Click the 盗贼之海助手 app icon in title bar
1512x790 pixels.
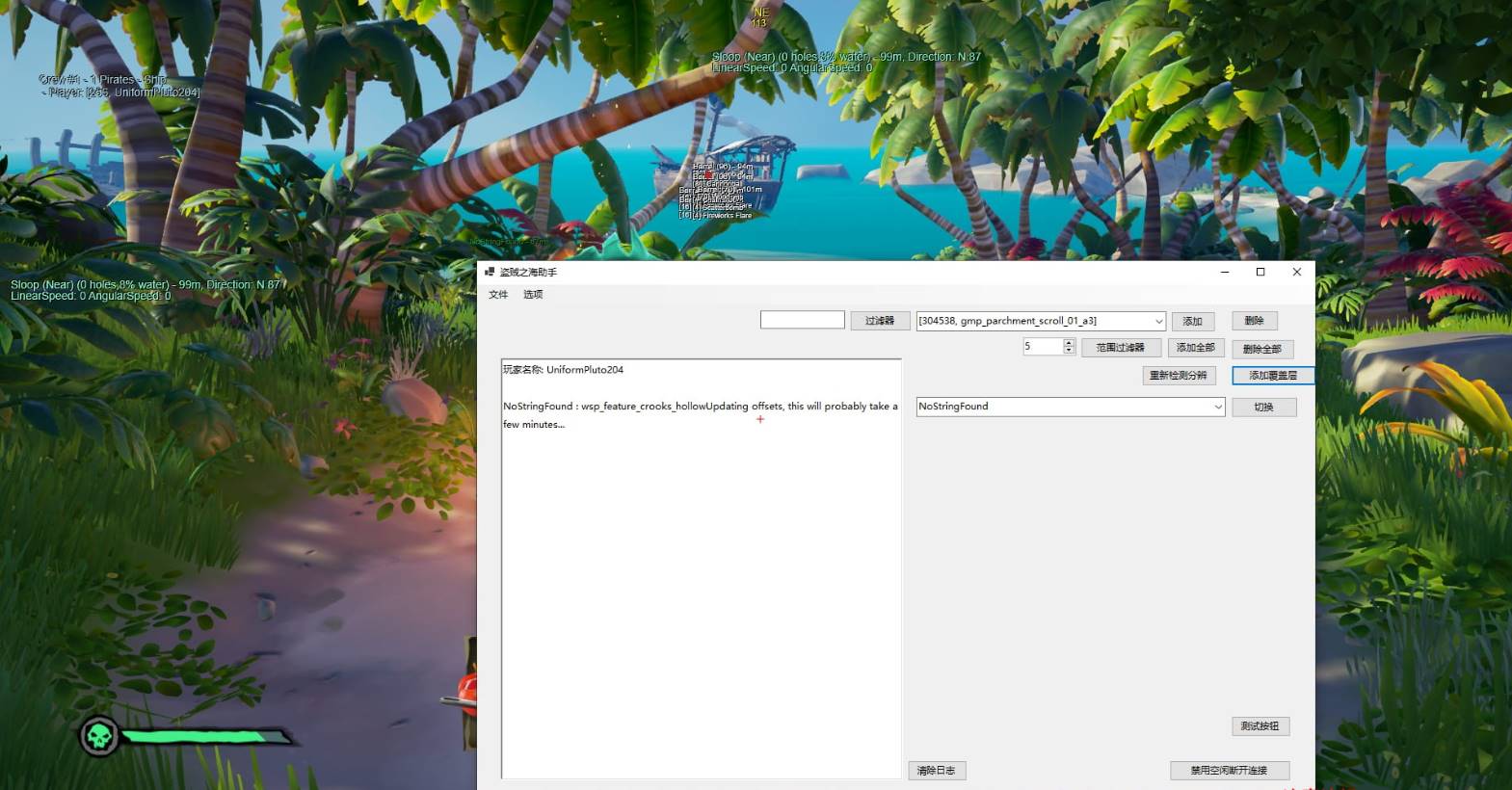pyautogui.click(x=490, y=273)
